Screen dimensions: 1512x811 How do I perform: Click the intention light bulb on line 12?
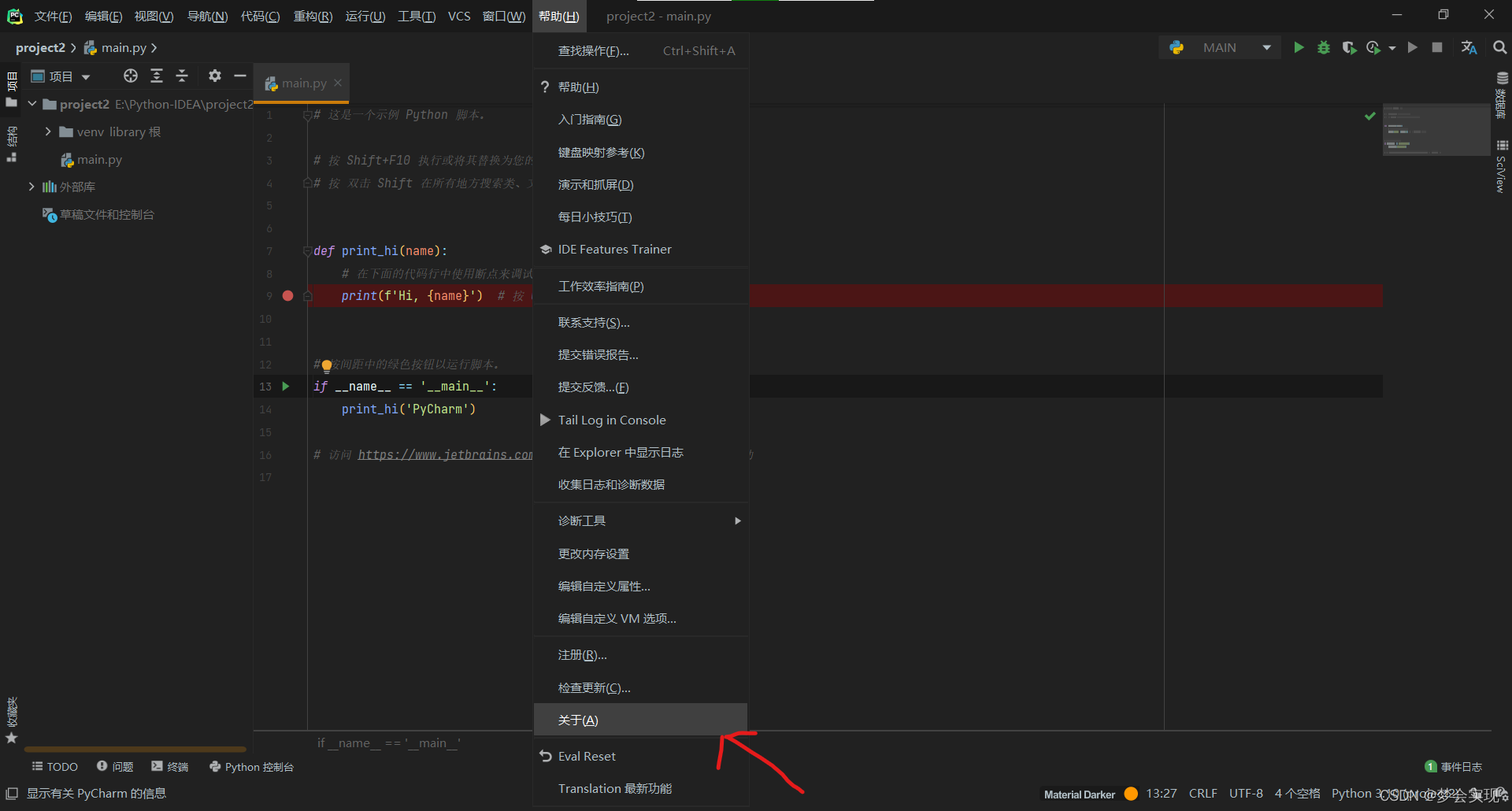point(327,365)
